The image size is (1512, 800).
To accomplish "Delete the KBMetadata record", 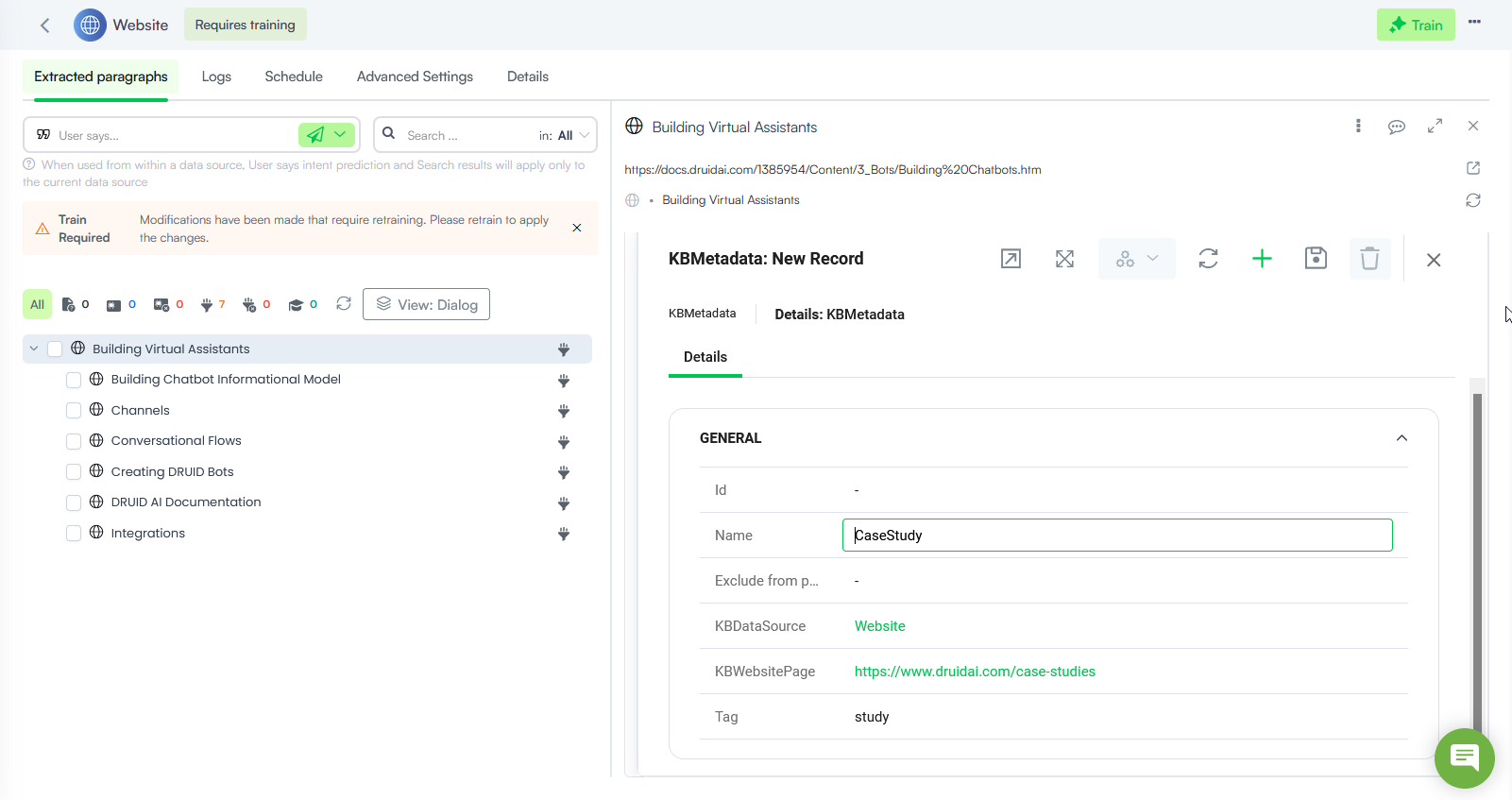I will [x=1369, y=259].
